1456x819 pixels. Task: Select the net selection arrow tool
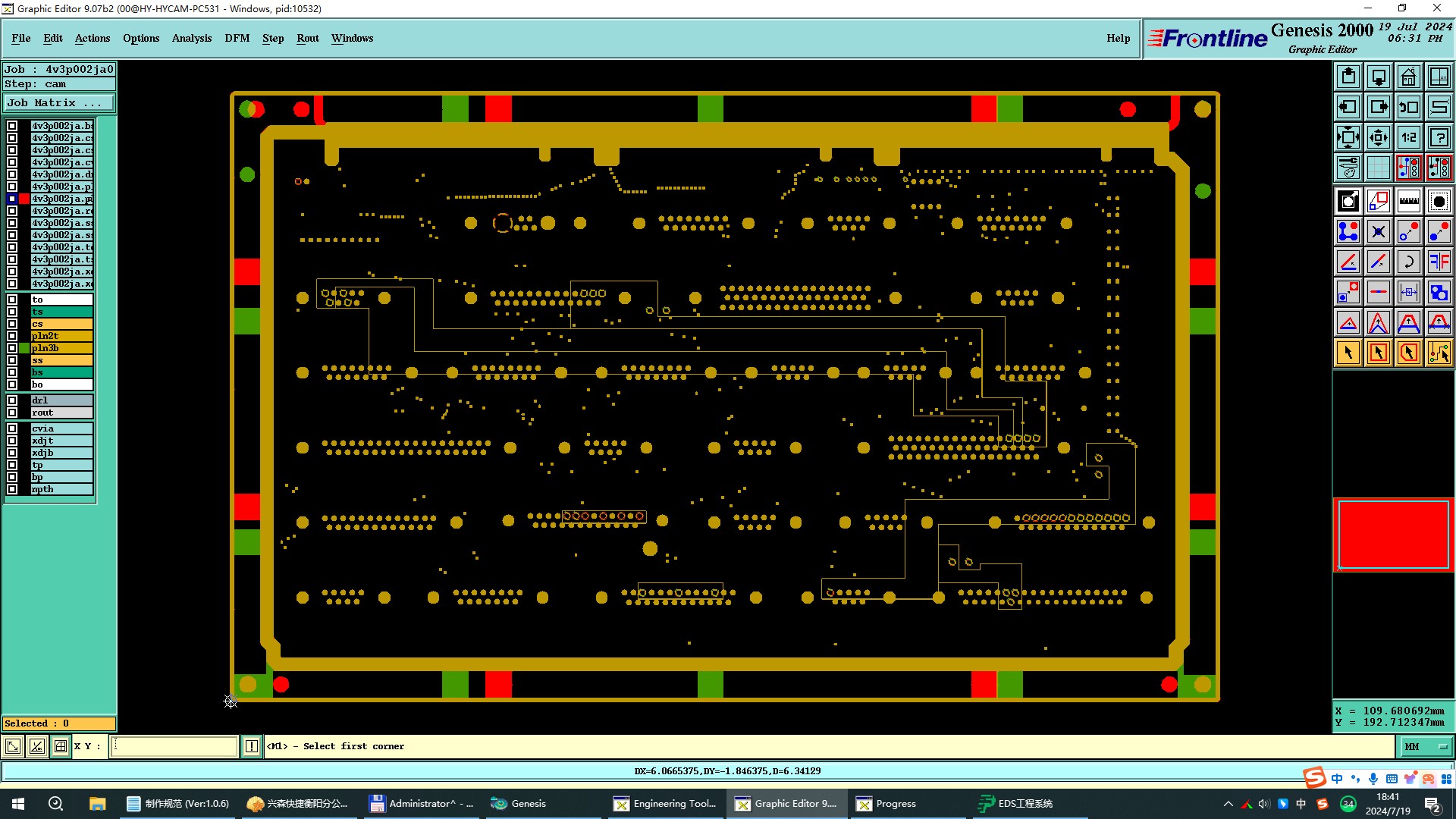[x=1439, y=353]
